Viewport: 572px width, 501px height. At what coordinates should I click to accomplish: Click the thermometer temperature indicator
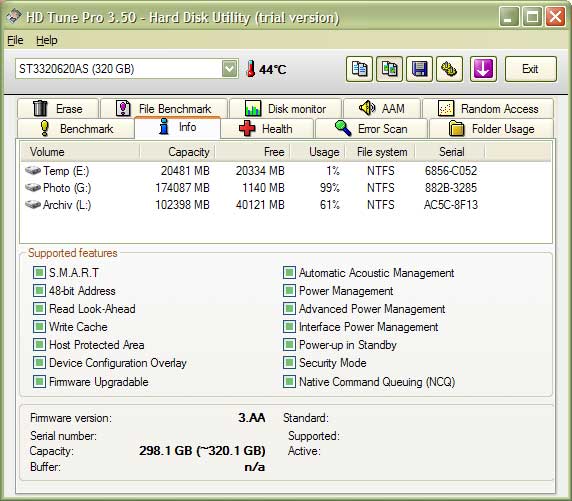pyautogui.click(x=250, y=69)
